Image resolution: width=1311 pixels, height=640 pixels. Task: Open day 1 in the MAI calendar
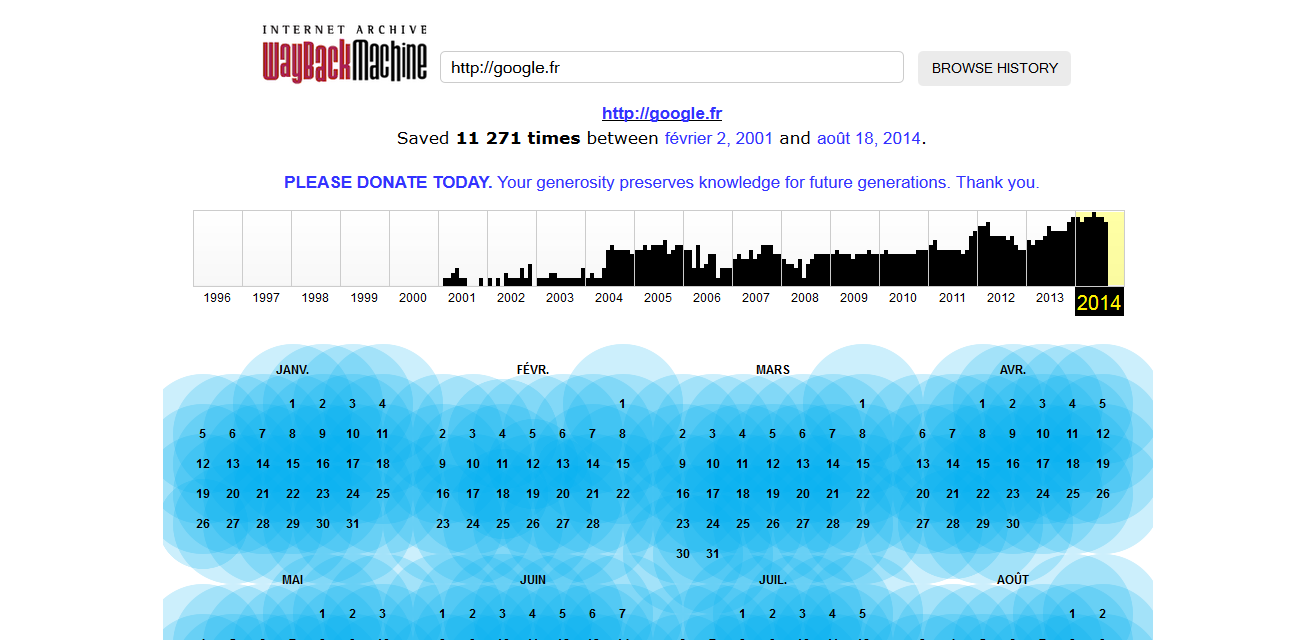tap(322, 614)
